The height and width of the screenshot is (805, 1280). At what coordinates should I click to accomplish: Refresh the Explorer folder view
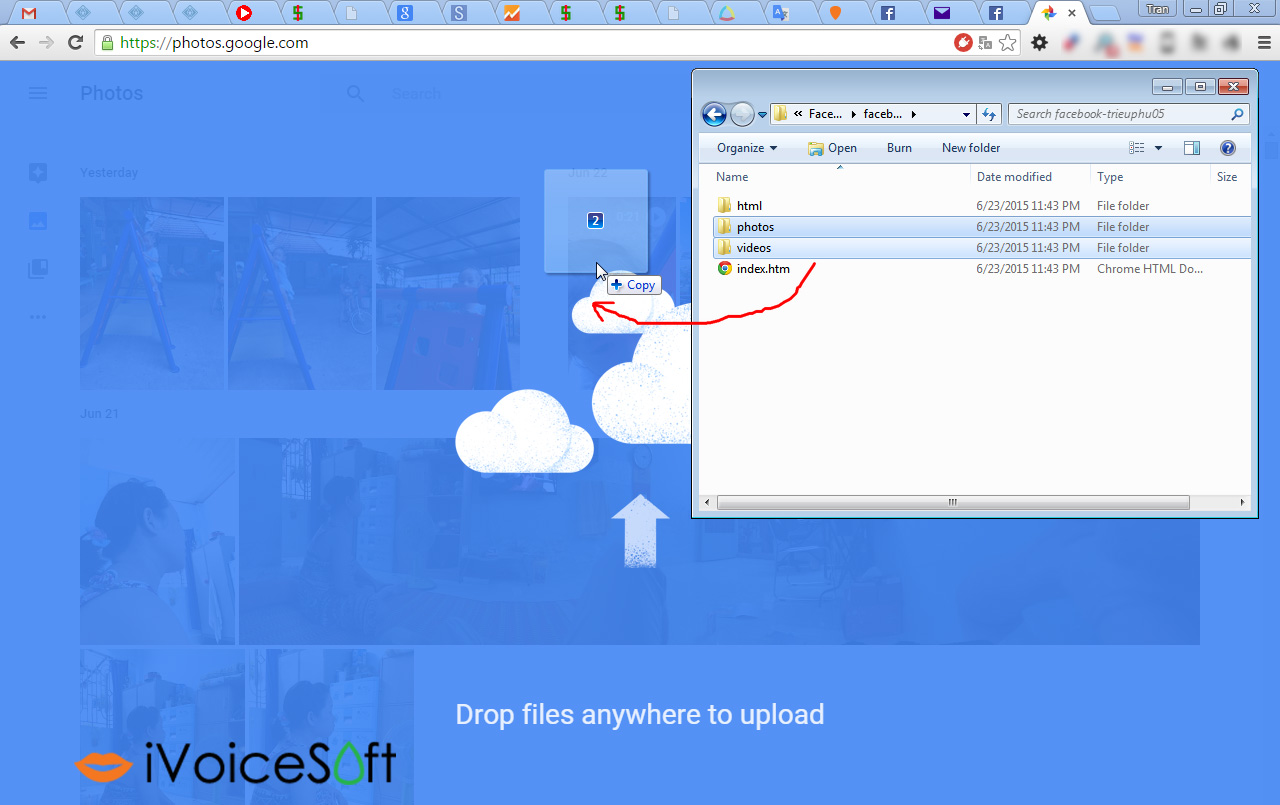[989, 114]
